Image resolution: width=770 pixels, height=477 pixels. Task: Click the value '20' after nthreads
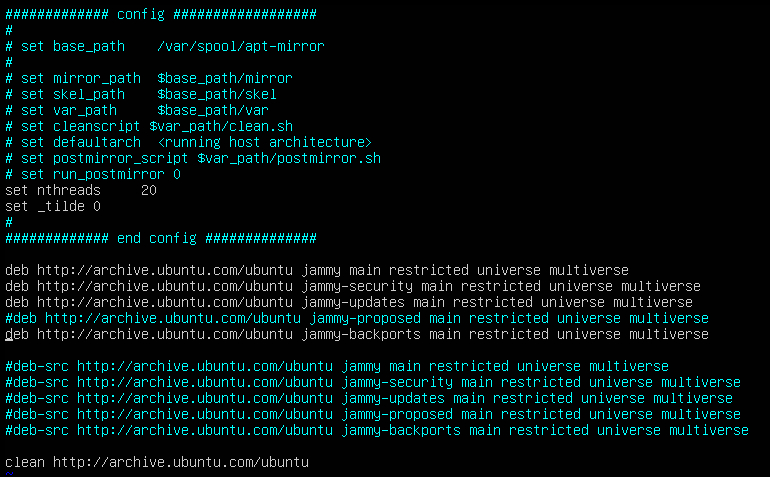(x=149, y=190)
